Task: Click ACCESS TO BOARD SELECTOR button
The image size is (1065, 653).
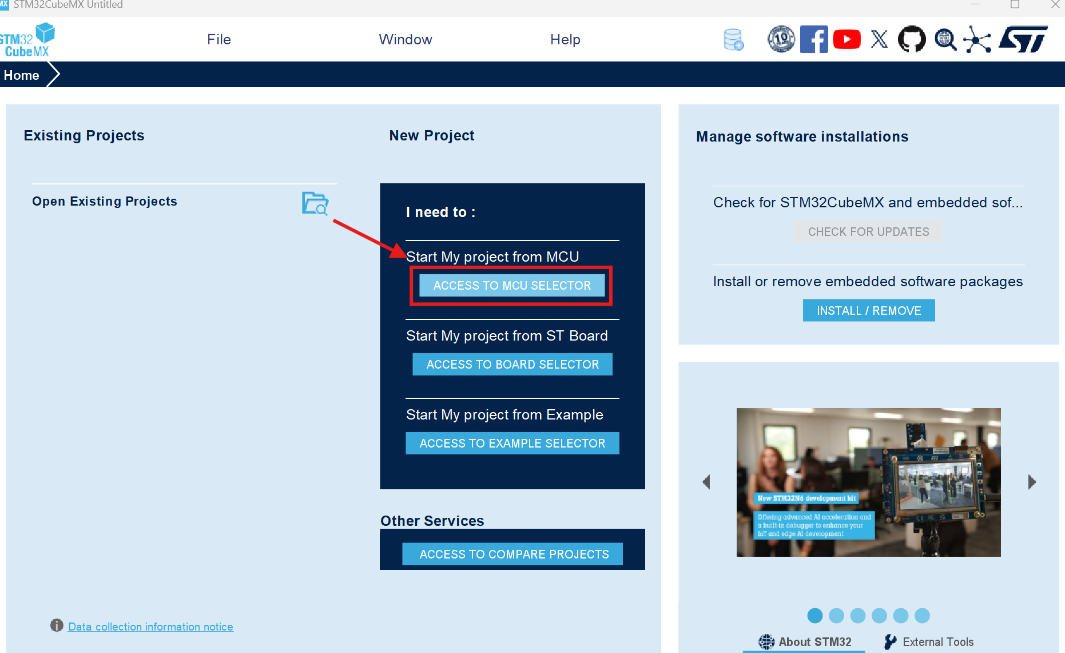Action: pos(512,364)
